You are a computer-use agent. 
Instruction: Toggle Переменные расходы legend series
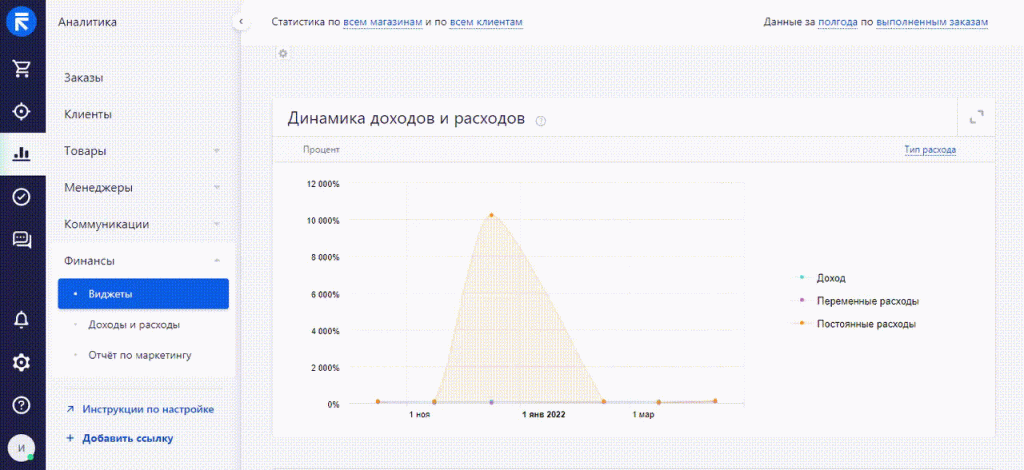click(x=866, y=301)
